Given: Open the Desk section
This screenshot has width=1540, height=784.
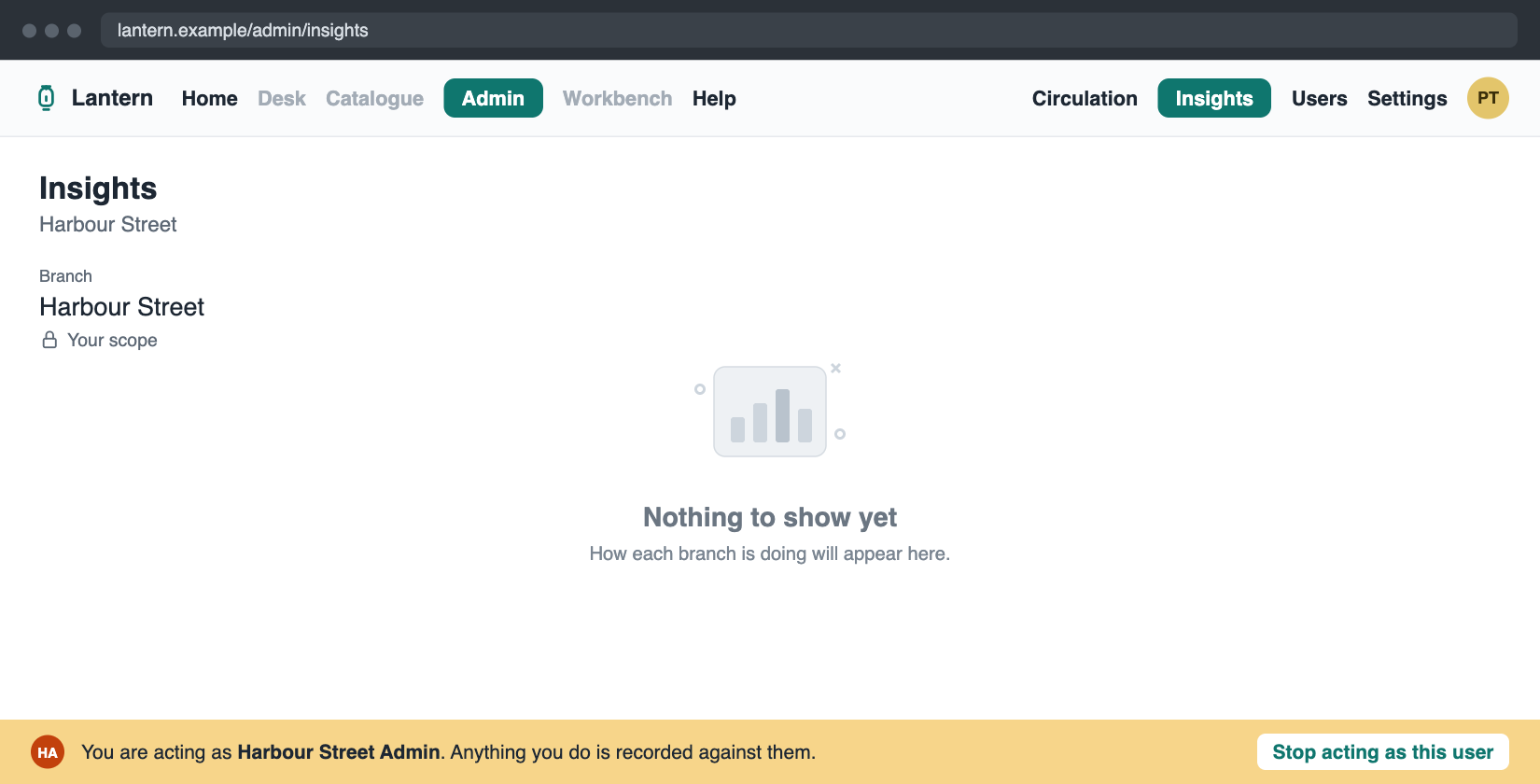Looking at the screenshot, I should click(282, 98).
